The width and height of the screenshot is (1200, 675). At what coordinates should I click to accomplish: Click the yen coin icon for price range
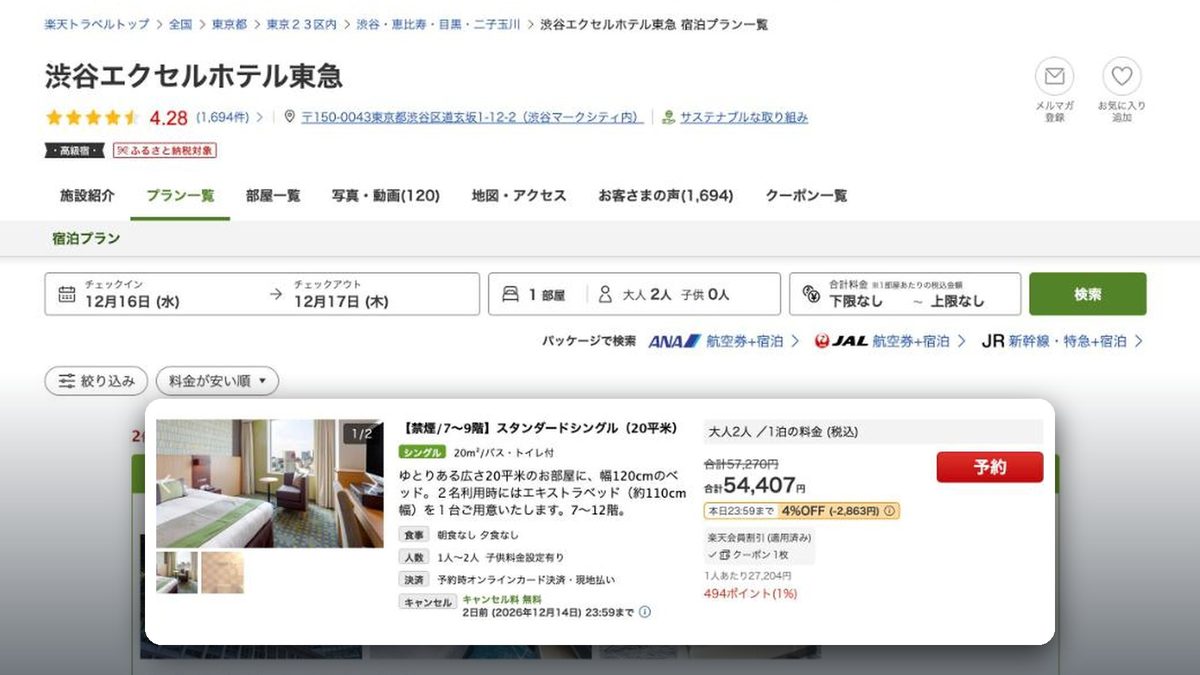pyautogui.click(x=811, y=295)
